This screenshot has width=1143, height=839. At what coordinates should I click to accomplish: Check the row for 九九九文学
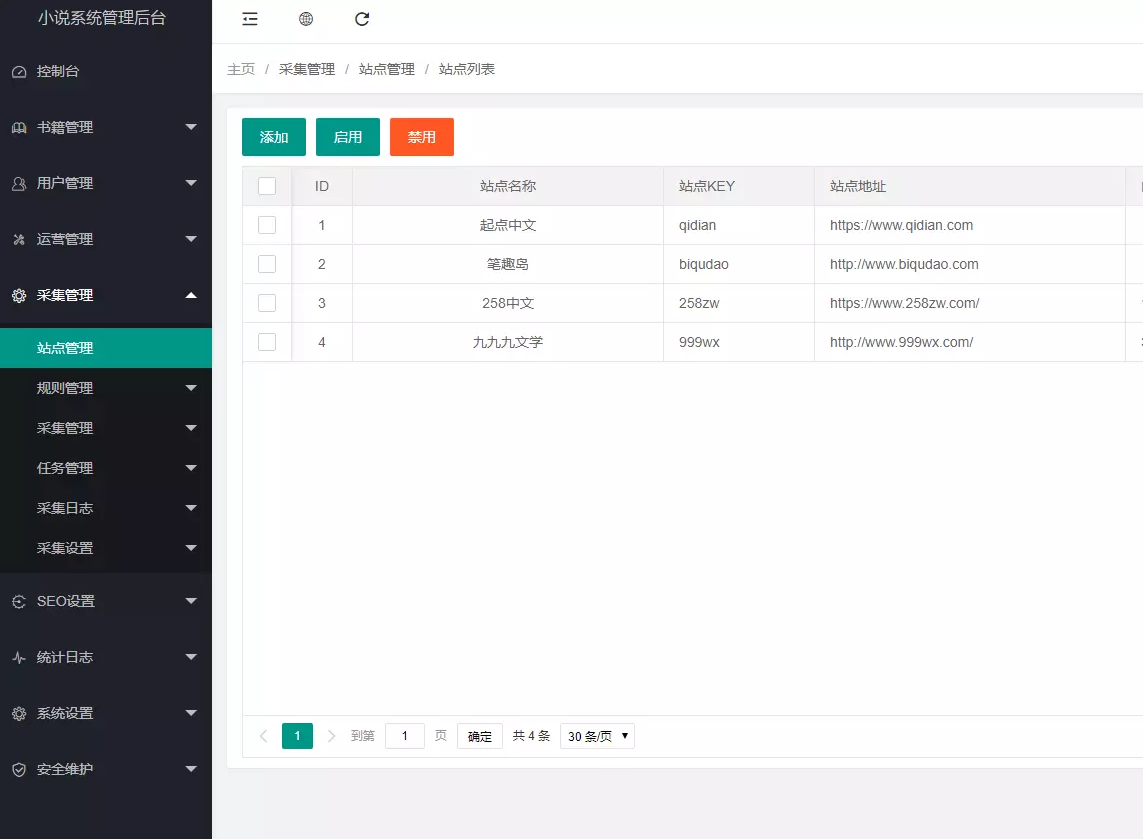point(267,342)
